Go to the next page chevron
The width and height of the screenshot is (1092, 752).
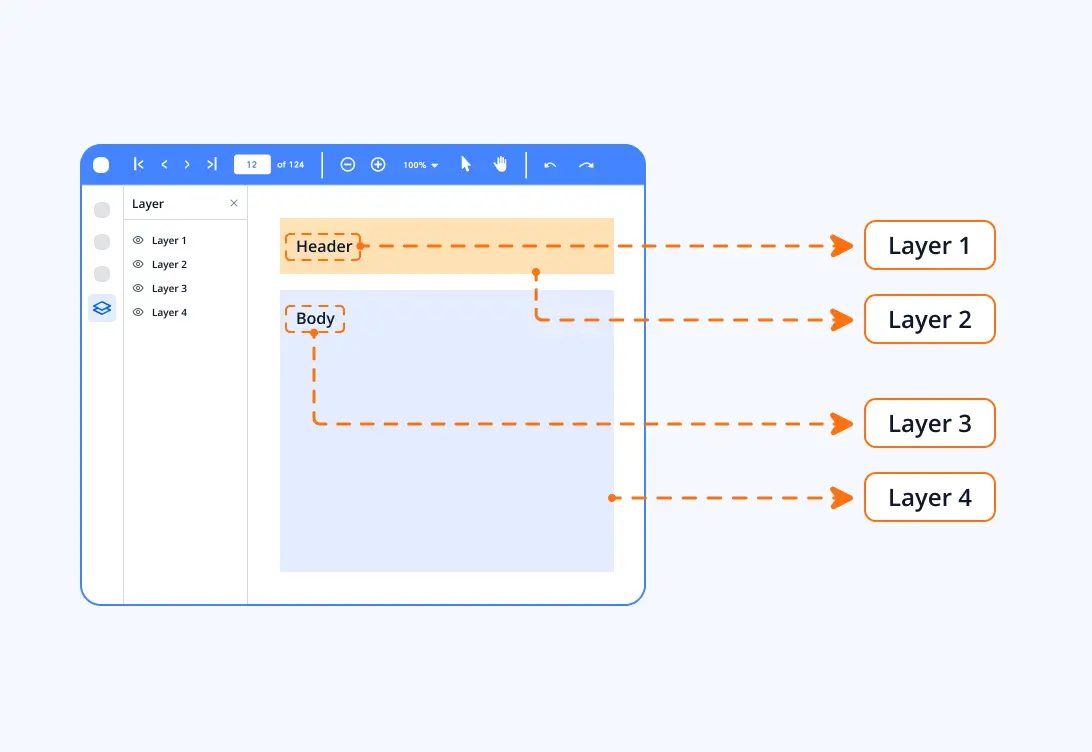pos(187,164)
